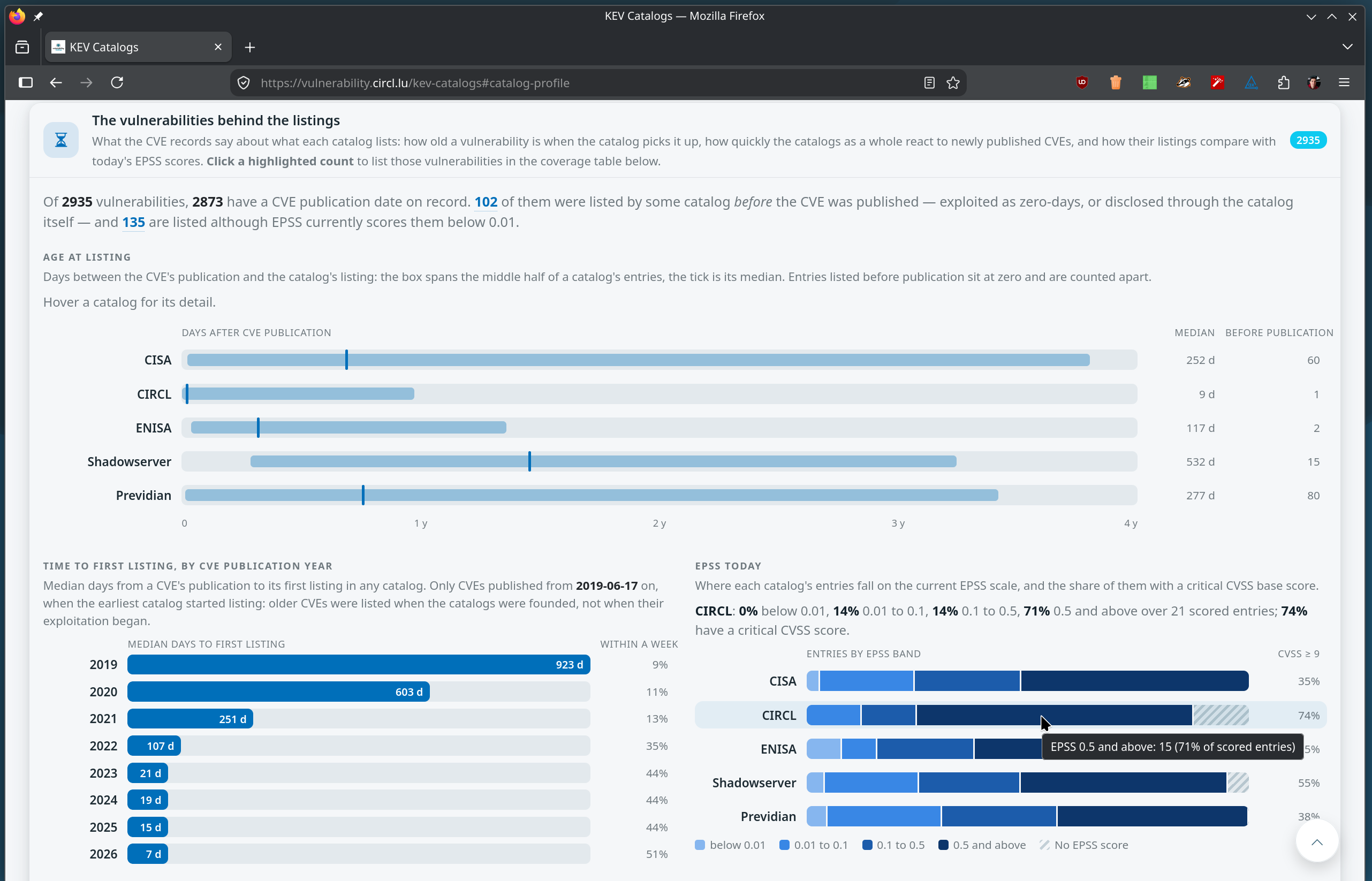This screenshot has width=1372, height=881.
Task: Click the 2019 bar labeled 923 d
Action: 359,665
